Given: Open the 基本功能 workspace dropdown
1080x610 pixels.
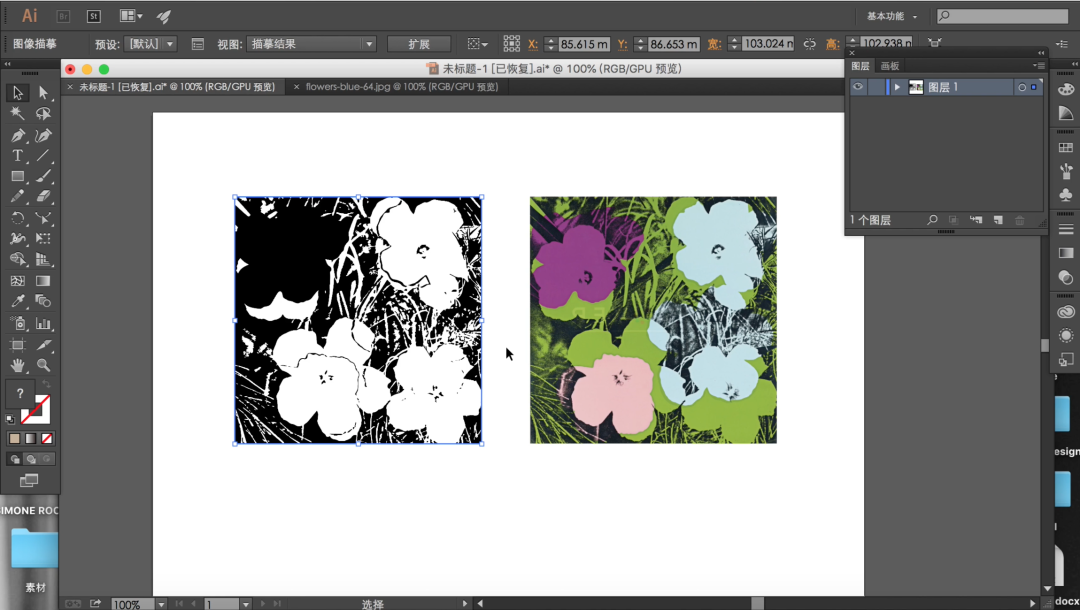Looking at the screenshot, I should point(891,16).
